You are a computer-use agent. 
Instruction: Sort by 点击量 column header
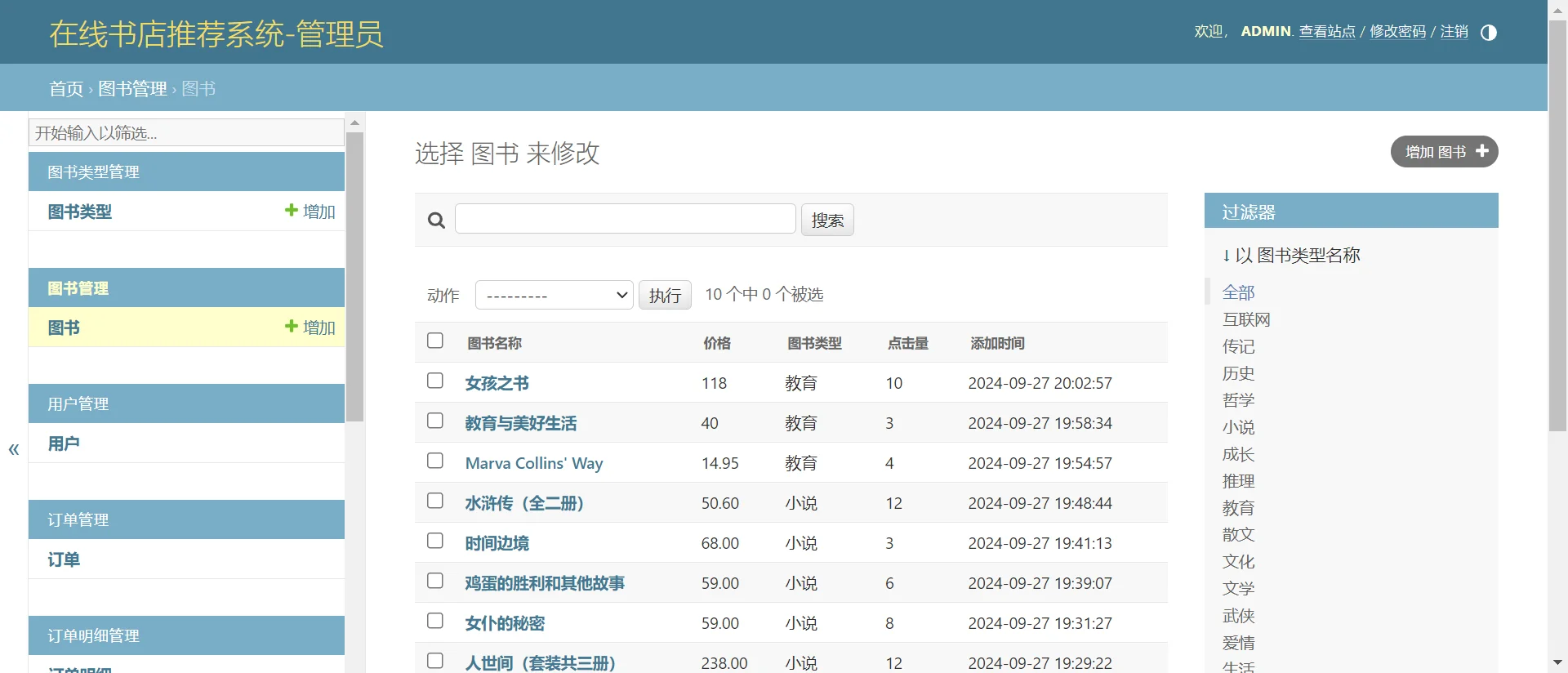pos(908,343)
